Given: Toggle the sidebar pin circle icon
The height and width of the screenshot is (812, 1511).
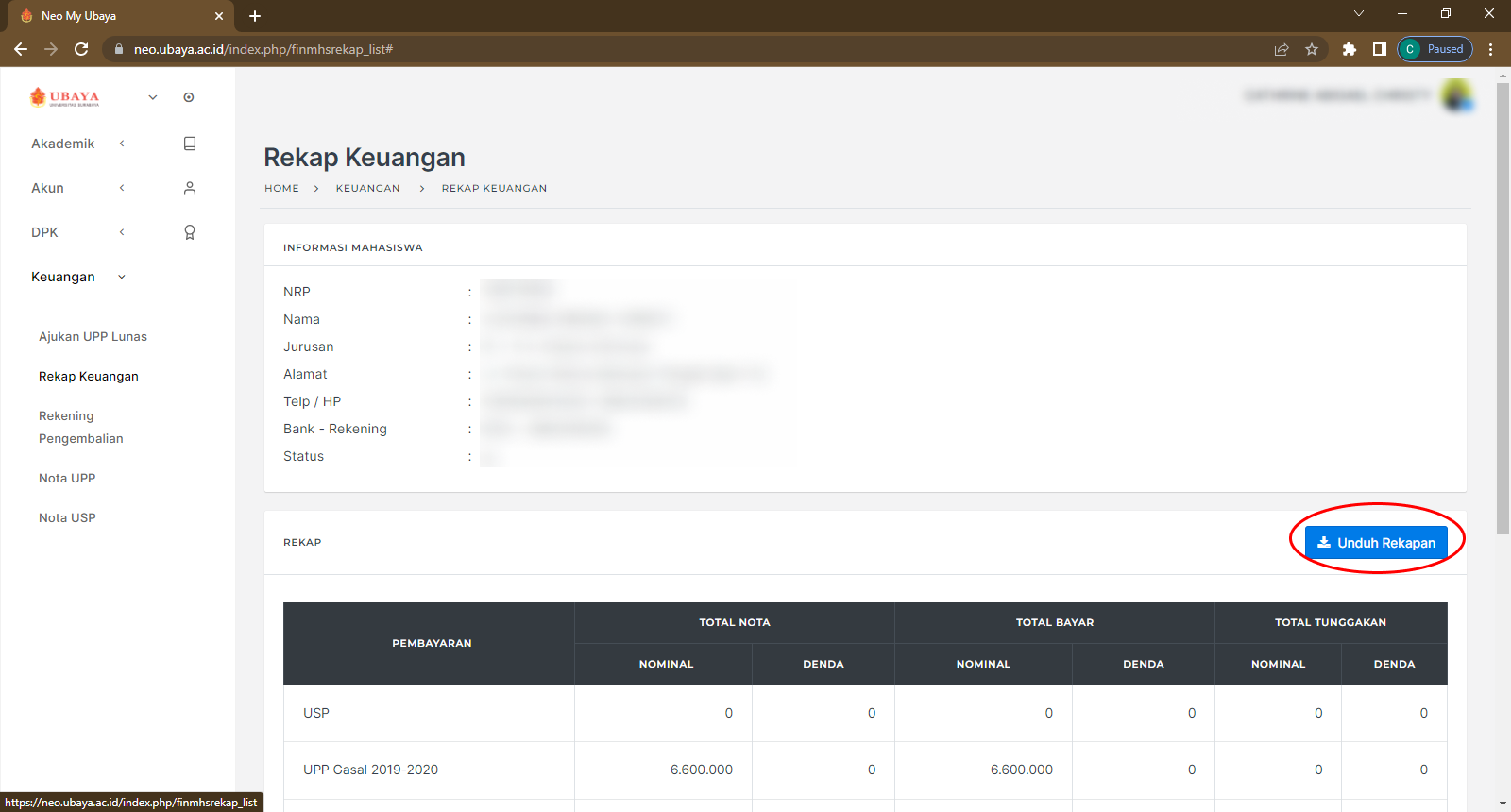Looking at the screenshot, I should 189,97.
